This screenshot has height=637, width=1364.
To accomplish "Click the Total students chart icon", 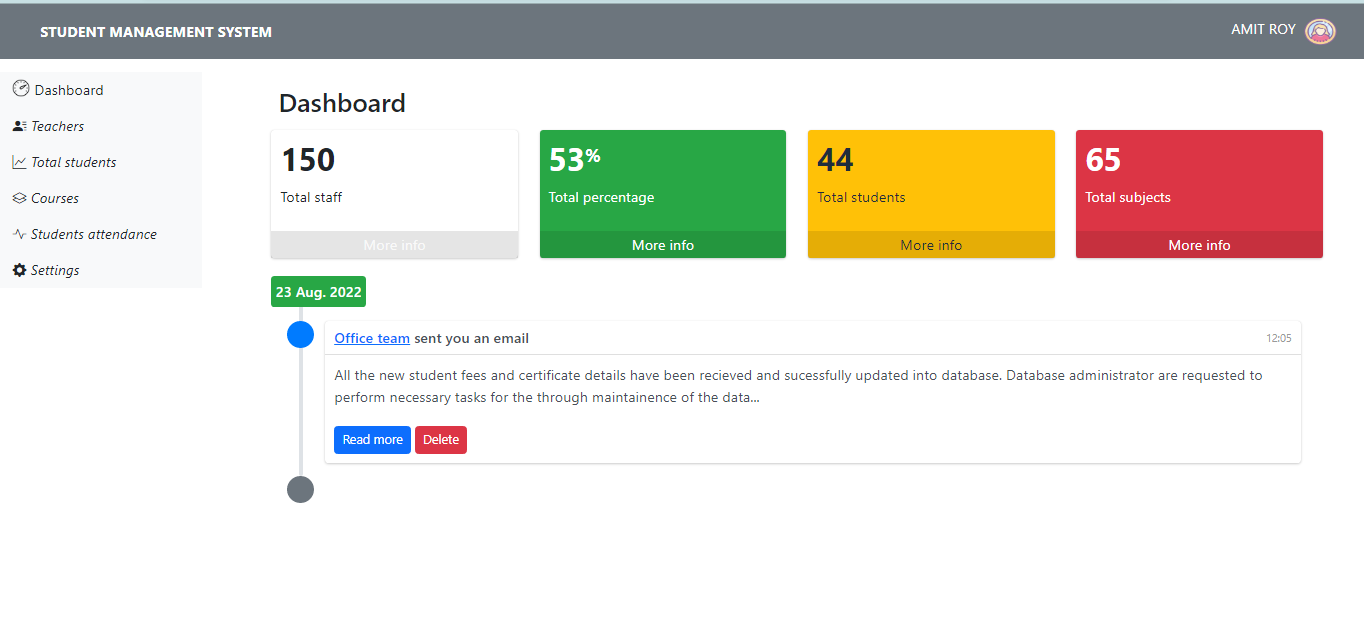I will tap(19, 162).
